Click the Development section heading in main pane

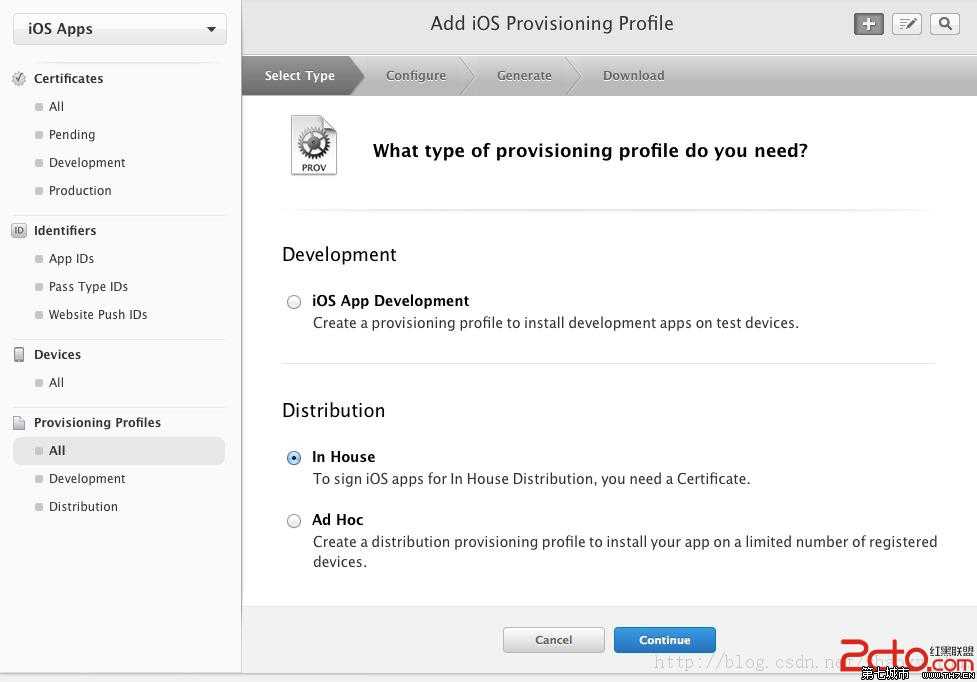pyautogui.click(x=339, y=254)
